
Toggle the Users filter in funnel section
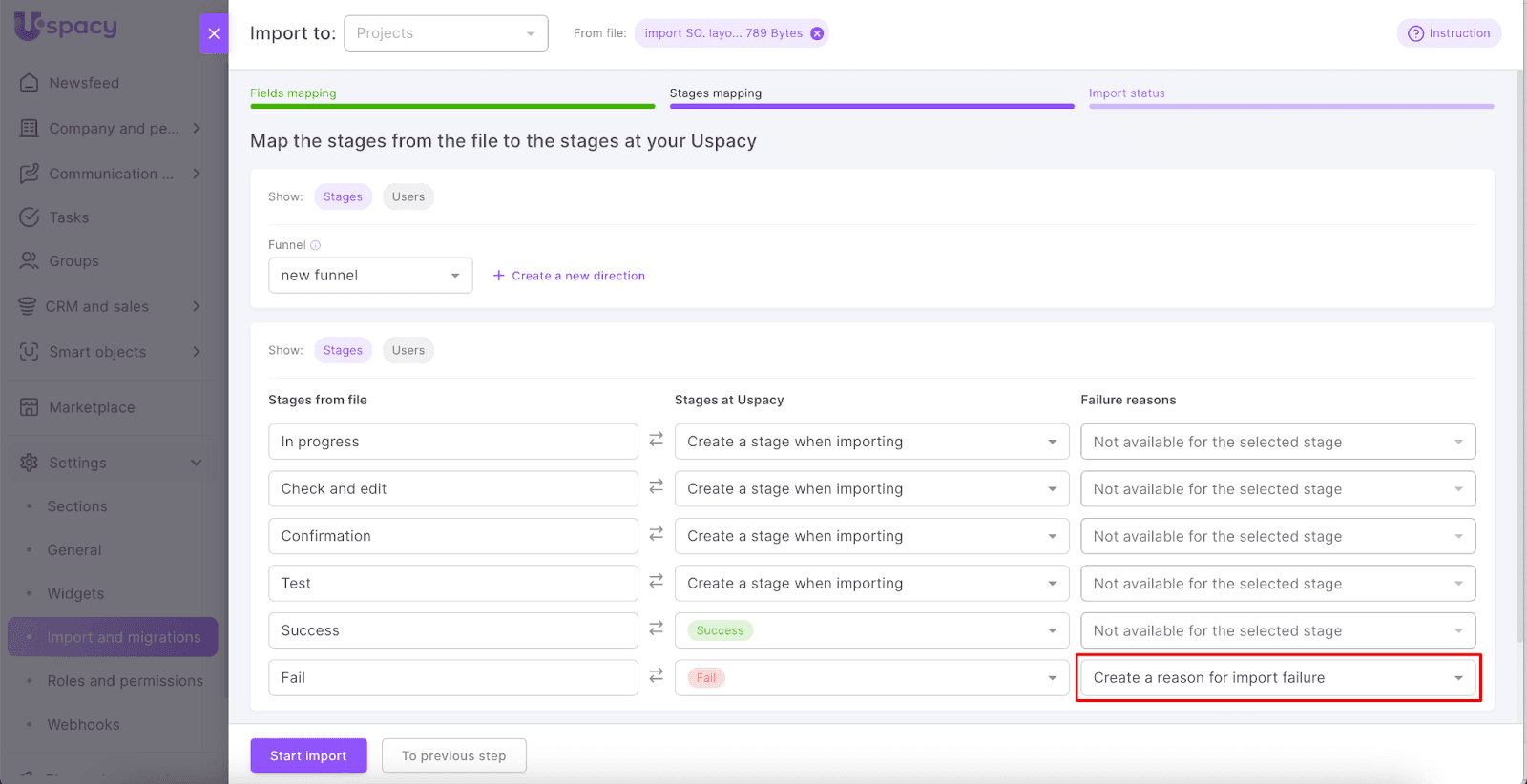click(x=408, y=197)
